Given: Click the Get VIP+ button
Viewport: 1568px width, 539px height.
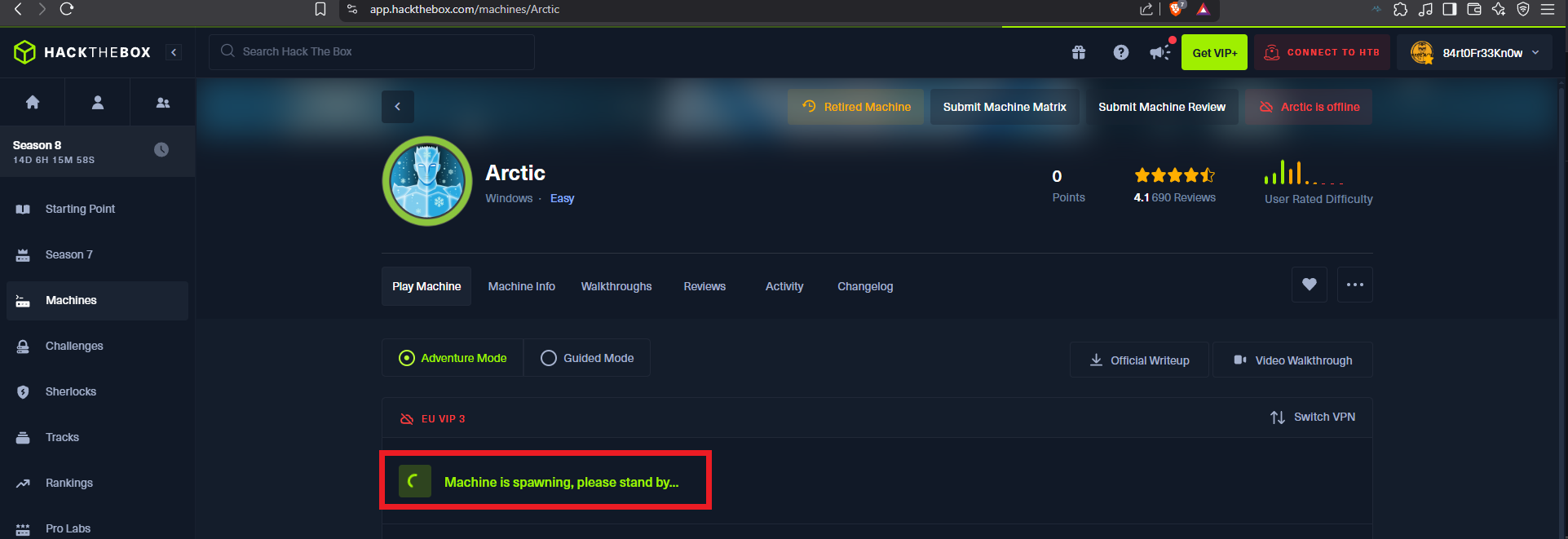Looking at the screenshot, I should pos(1214,52).
